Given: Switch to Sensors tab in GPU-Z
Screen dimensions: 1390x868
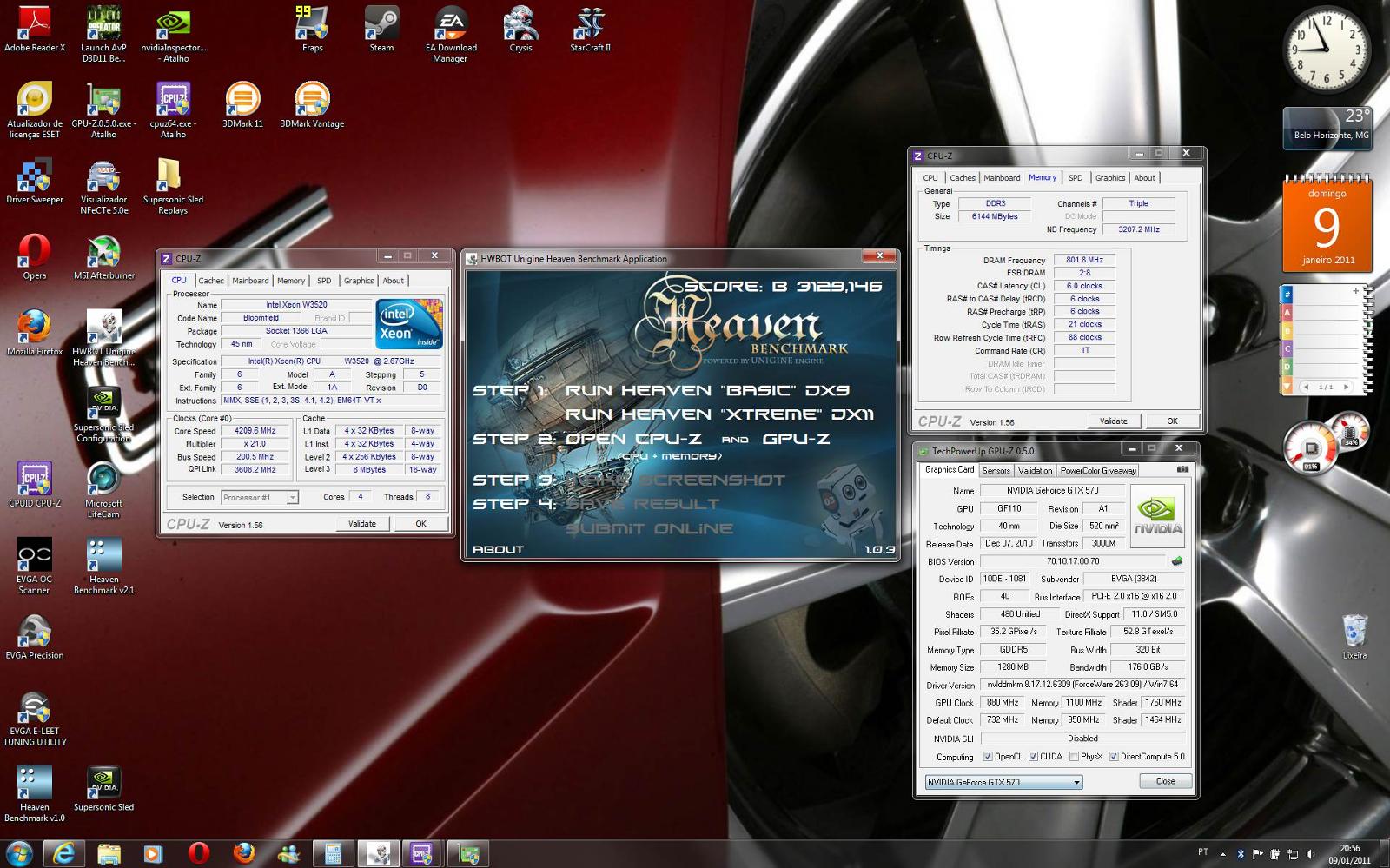Looking at the screenshot, I should point(996,471).
